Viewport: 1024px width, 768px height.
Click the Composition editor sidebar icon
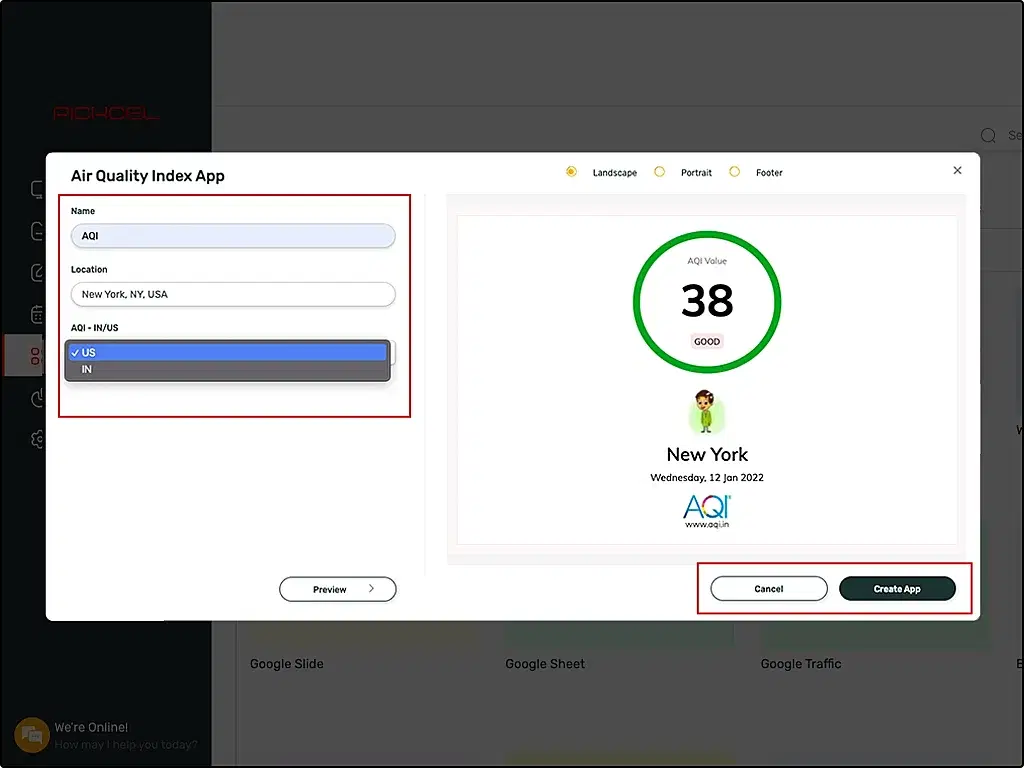[35, 272]
